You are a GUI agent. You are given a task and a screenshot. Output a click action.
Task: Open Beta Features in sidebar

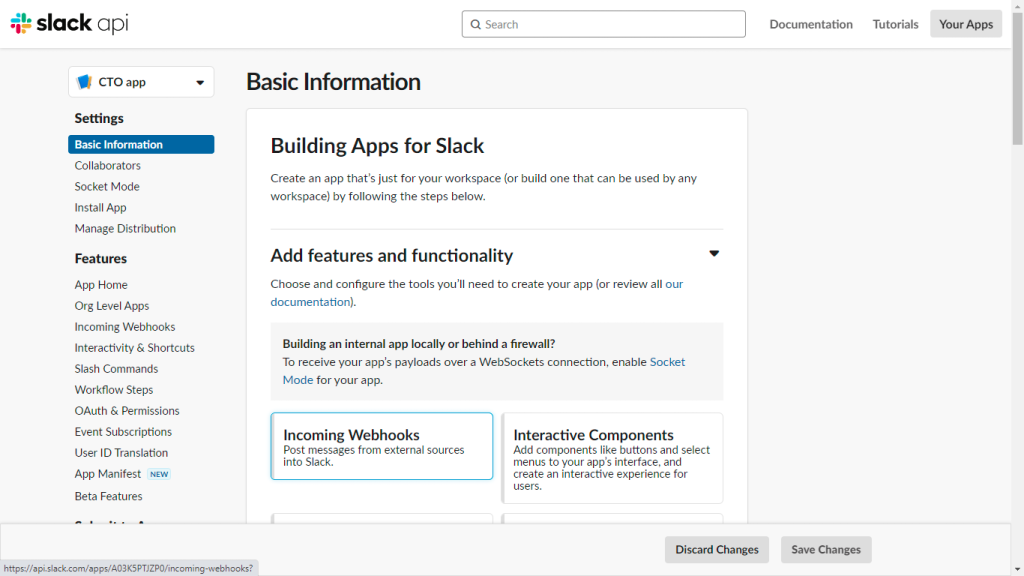[108, 496]
